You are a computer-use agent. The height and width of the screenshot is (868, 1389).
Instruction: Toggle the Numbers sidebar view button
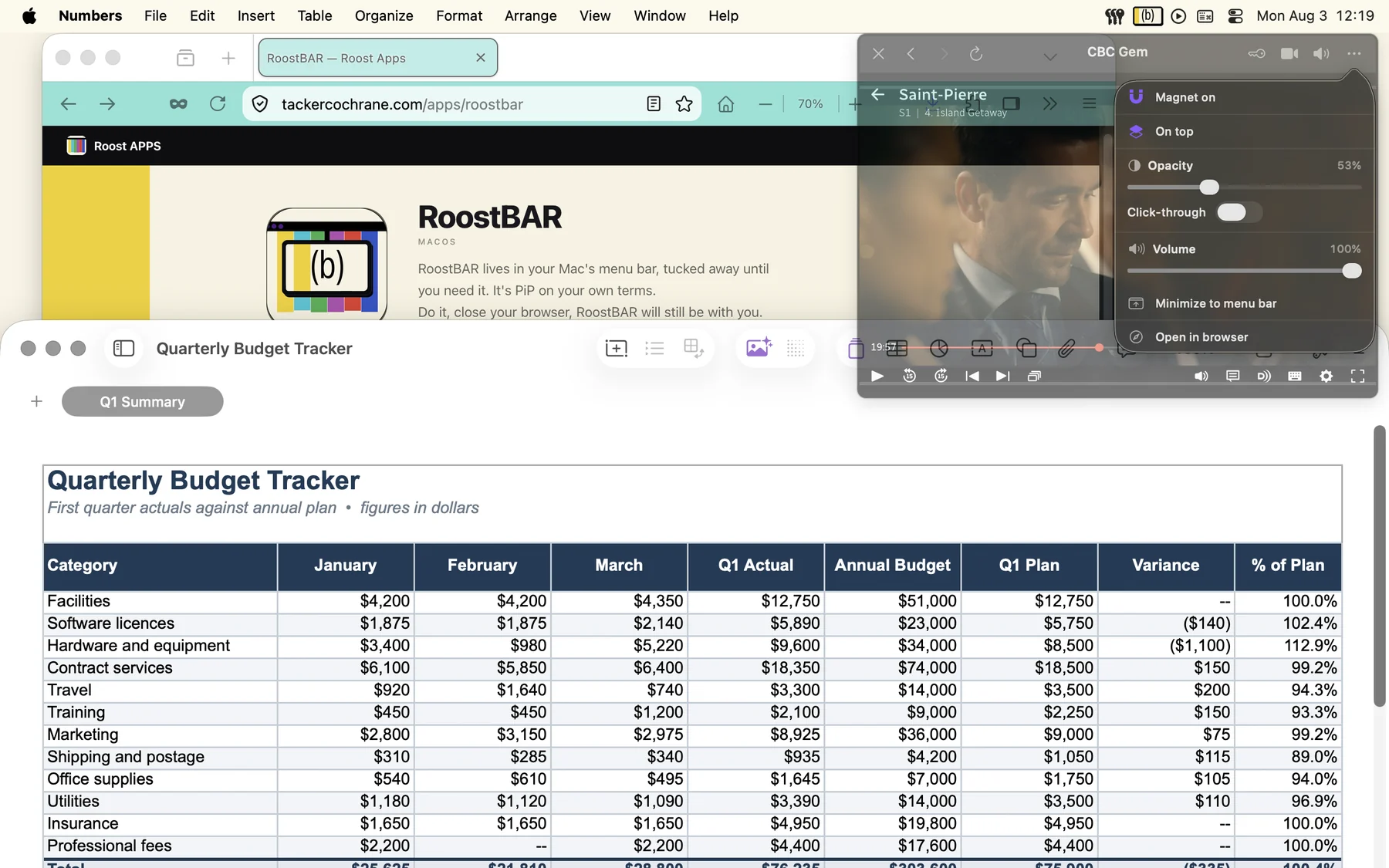click(123, 349)
